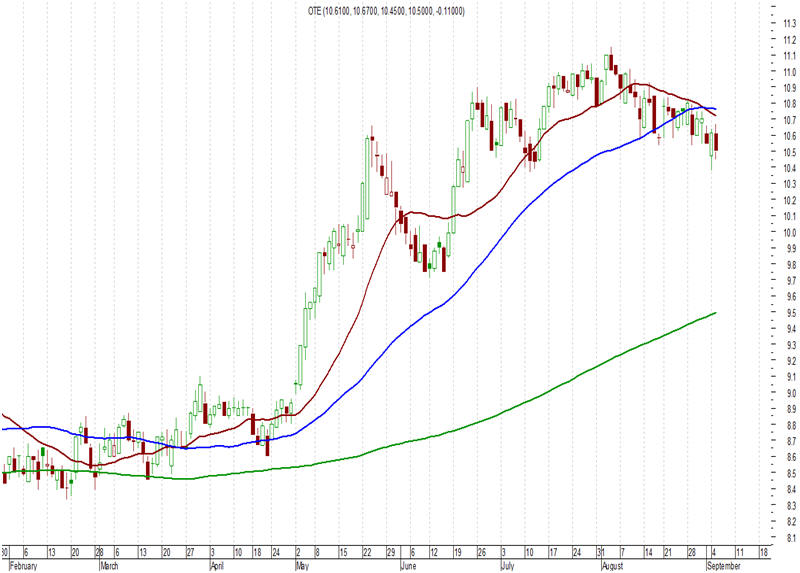800x573 pixels.
Task: Select the May month label
Action: (302, 566)
